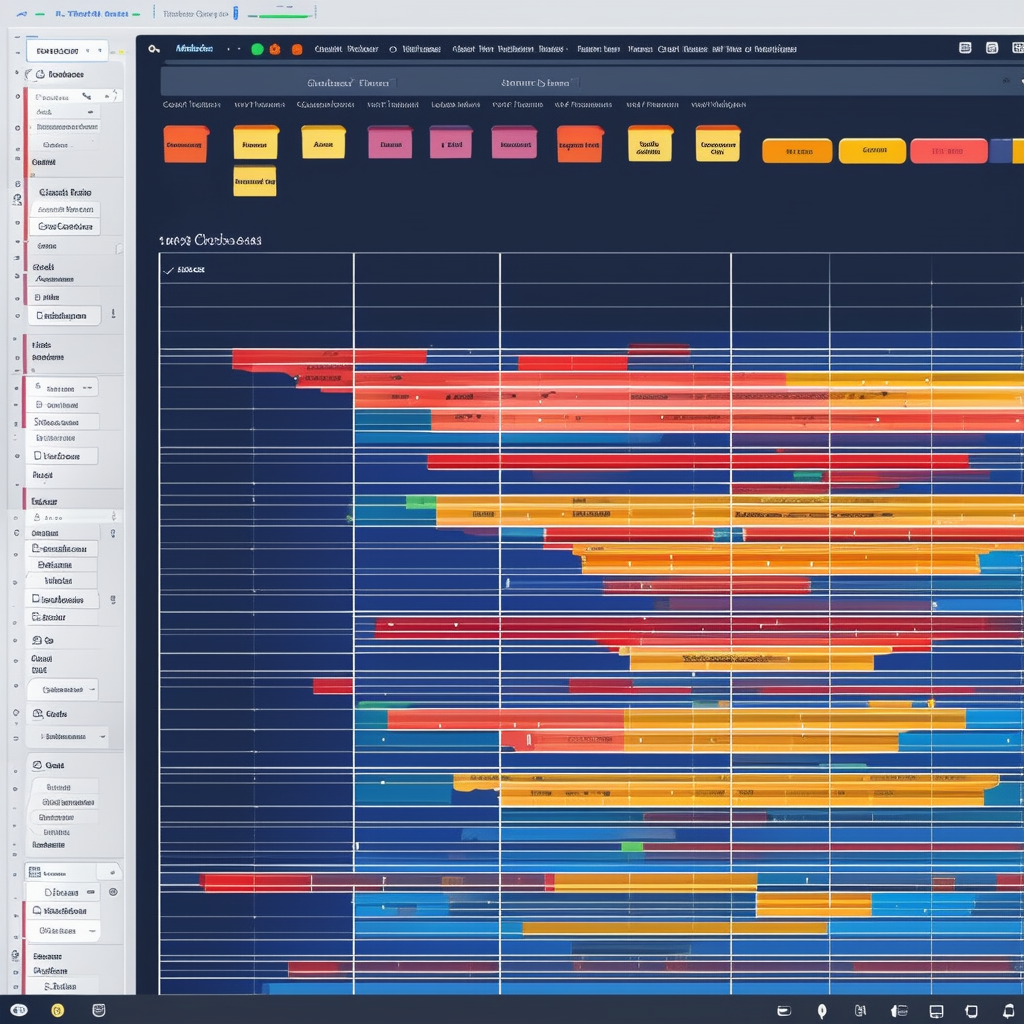Click the white oval icon at the taskbar's left end
1024x1024 pixels.
(x=19, y=1010)
